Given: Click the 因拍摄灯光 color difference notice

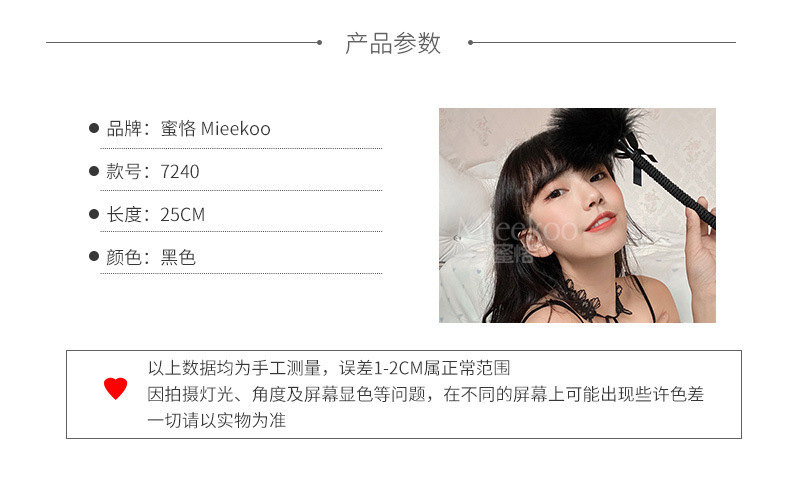Looking at the screenshot, I should tap(426, 394).
